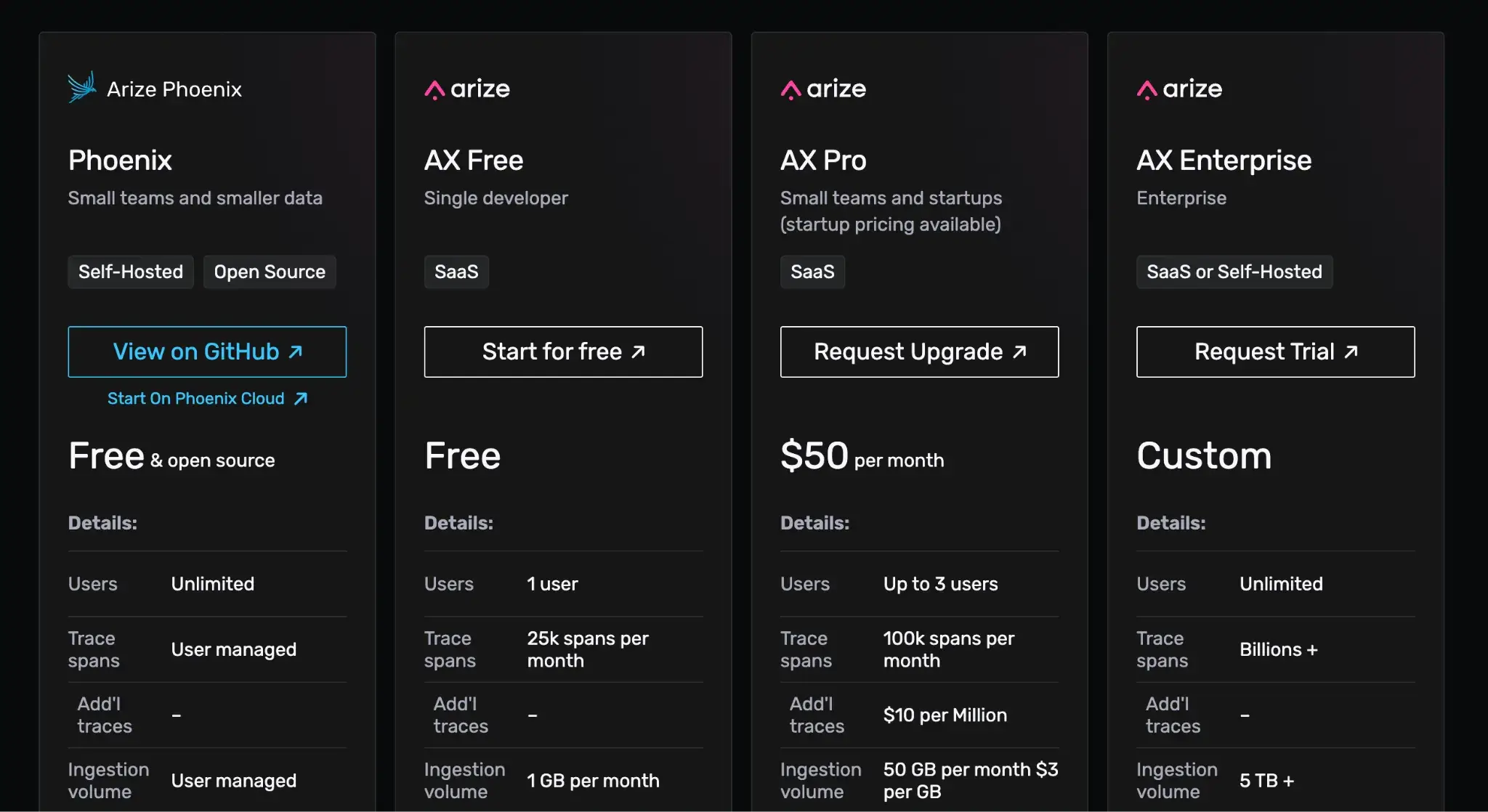The image size is (1488, 812).
Task: Click the SaaS tag under AX Free
Action: pos(456,272)
